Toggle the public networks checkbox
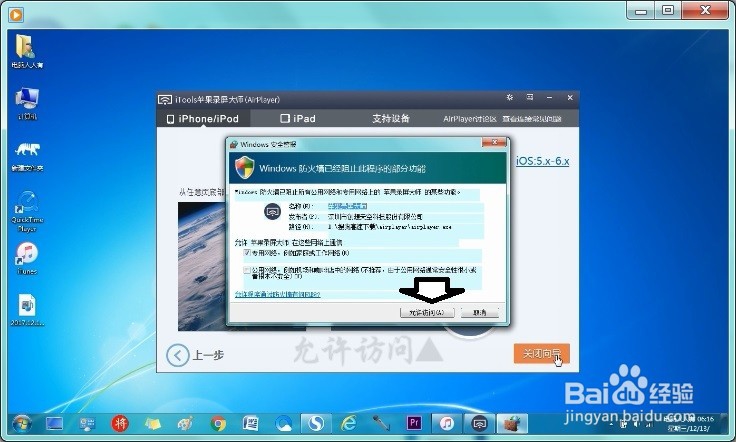This screenshot has width=736, height=442. tap(247, 270)
